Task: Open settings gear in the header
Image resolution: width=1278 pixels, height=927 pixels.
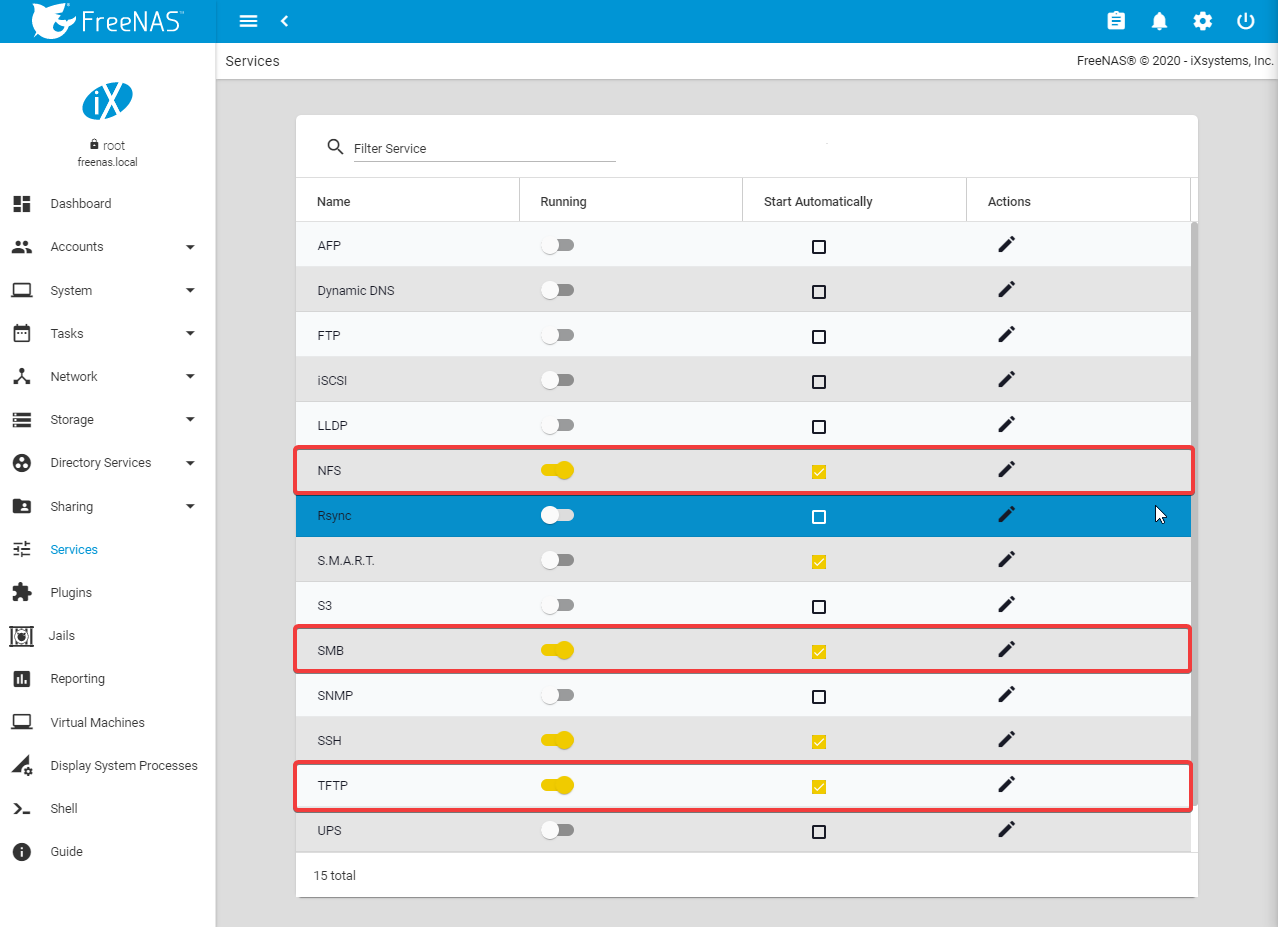Action: tap(1202, 21)
